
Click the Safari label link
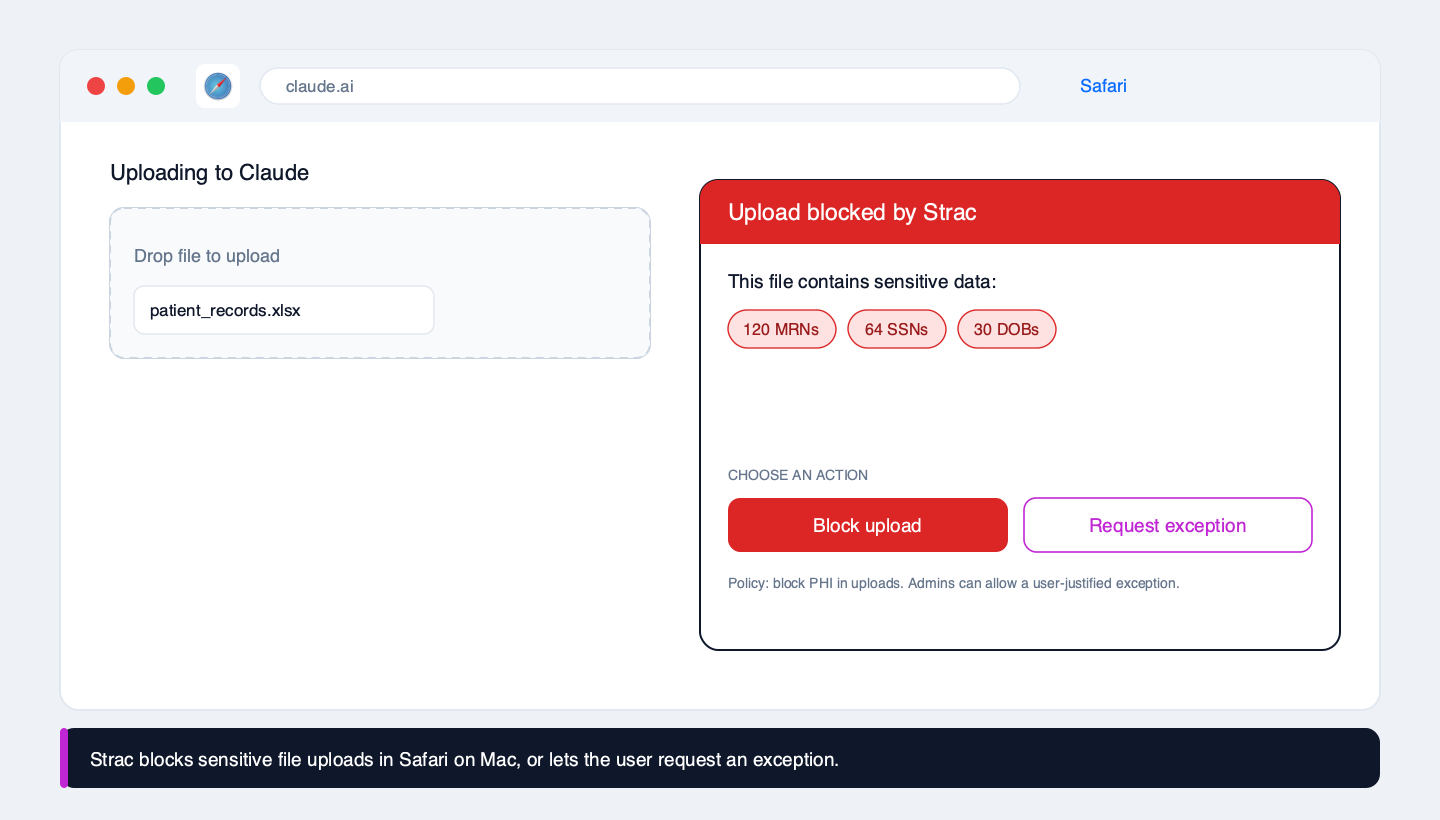tap(1103, 86)
